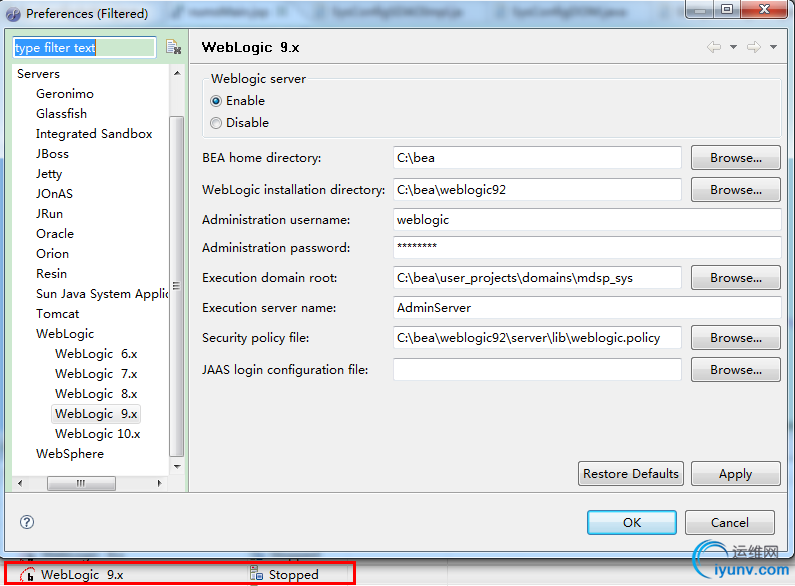Select the Disable radio button
The image size is (795, 586).
[x=216, y=123]
